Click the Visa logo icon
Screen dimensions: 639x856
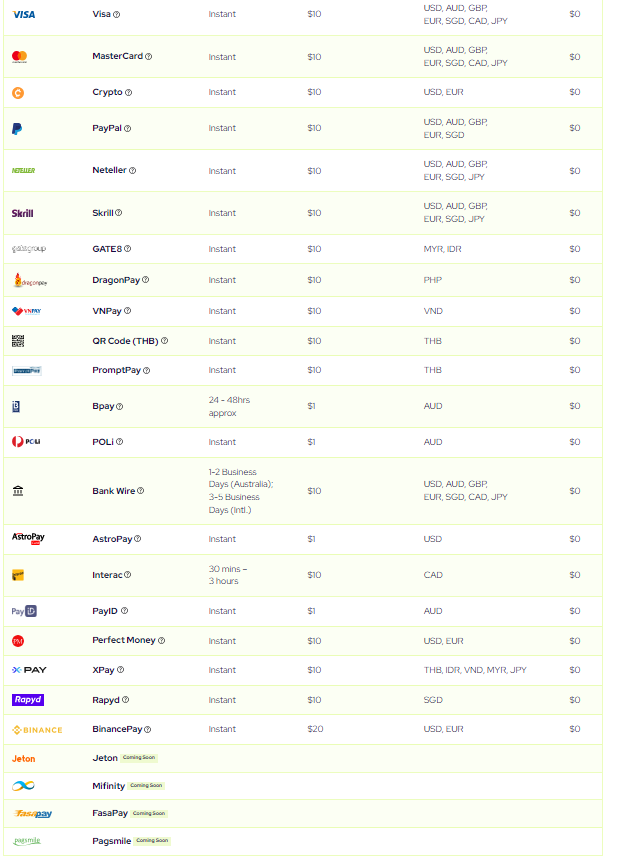click(x=24, y=14)
